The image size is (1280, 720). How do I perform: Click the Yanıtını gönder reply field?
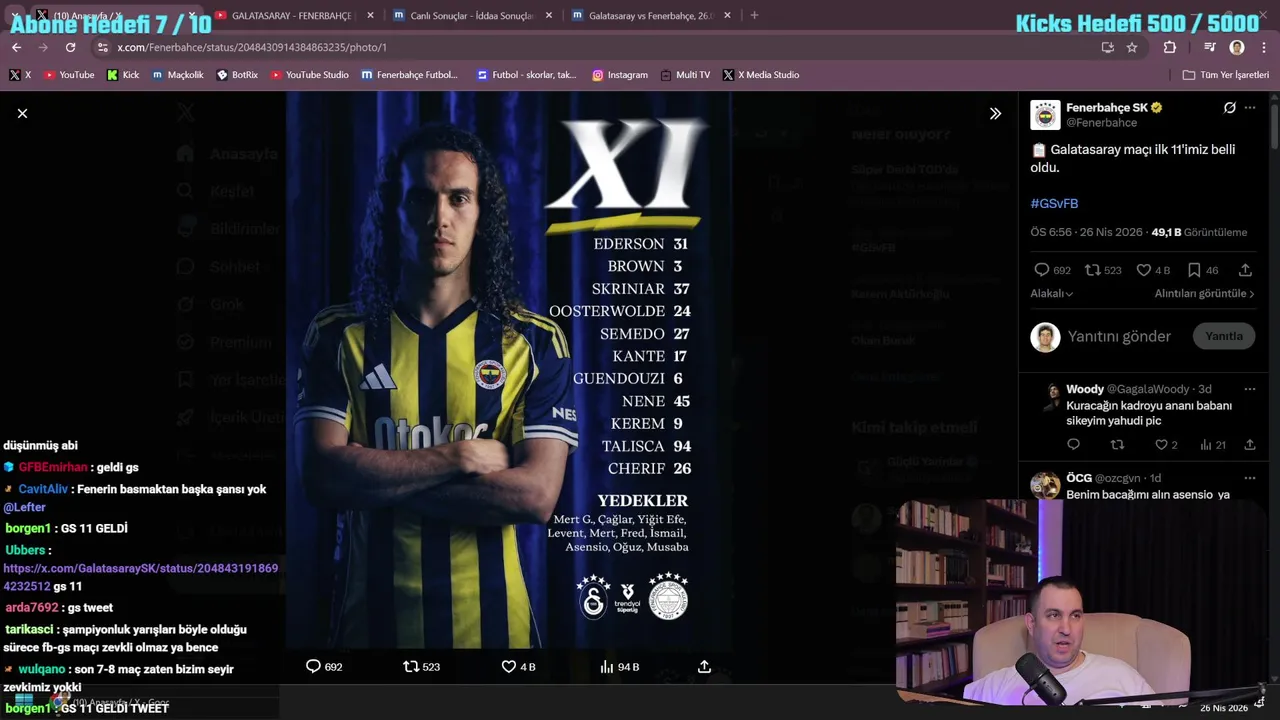click(1119, 337)
